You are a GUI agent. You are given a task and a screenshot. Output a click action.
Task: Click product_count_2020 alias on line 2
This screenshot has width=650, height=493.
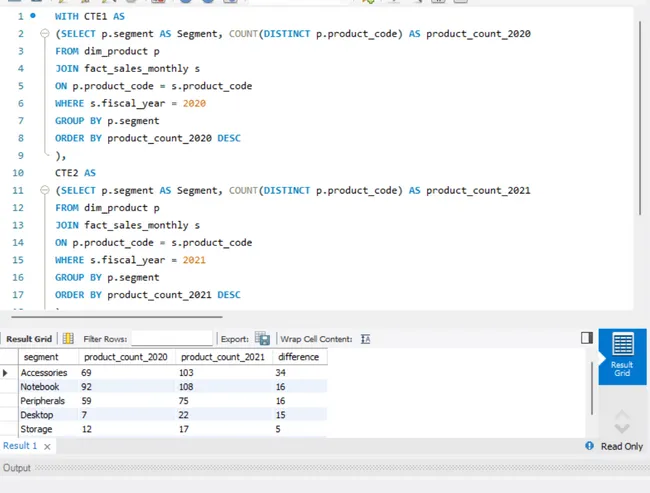click(x=478, y=34)
